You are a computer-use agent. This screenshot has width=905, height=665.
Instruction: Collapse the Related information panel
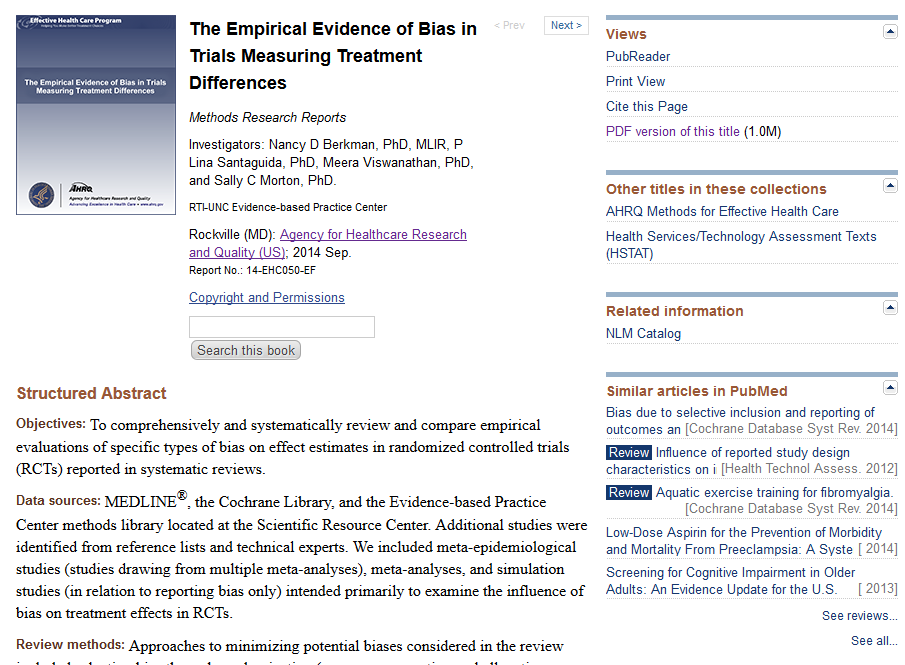click(x=890, y=308)
